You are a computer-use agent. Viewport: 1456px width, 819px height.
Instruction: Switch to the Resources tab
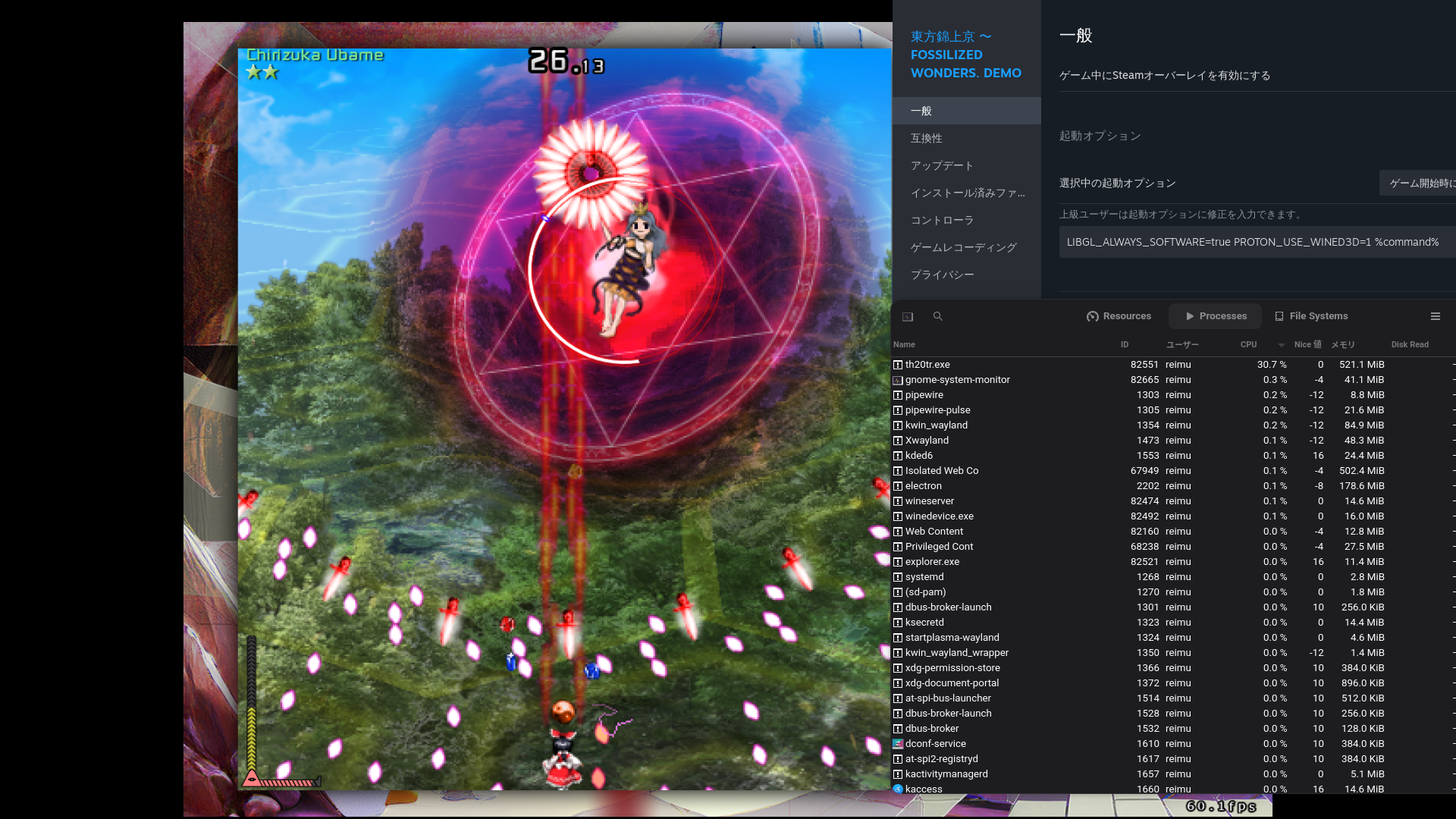pyautogui.click(x=1119, y=316)
